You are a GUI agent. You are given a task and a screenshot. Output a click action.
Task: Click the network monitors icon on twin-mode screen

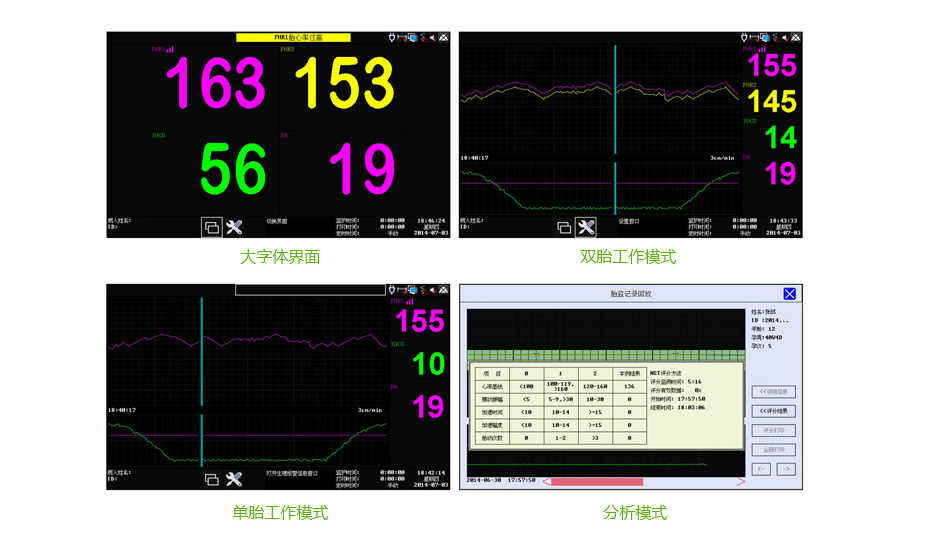[765, 38]
